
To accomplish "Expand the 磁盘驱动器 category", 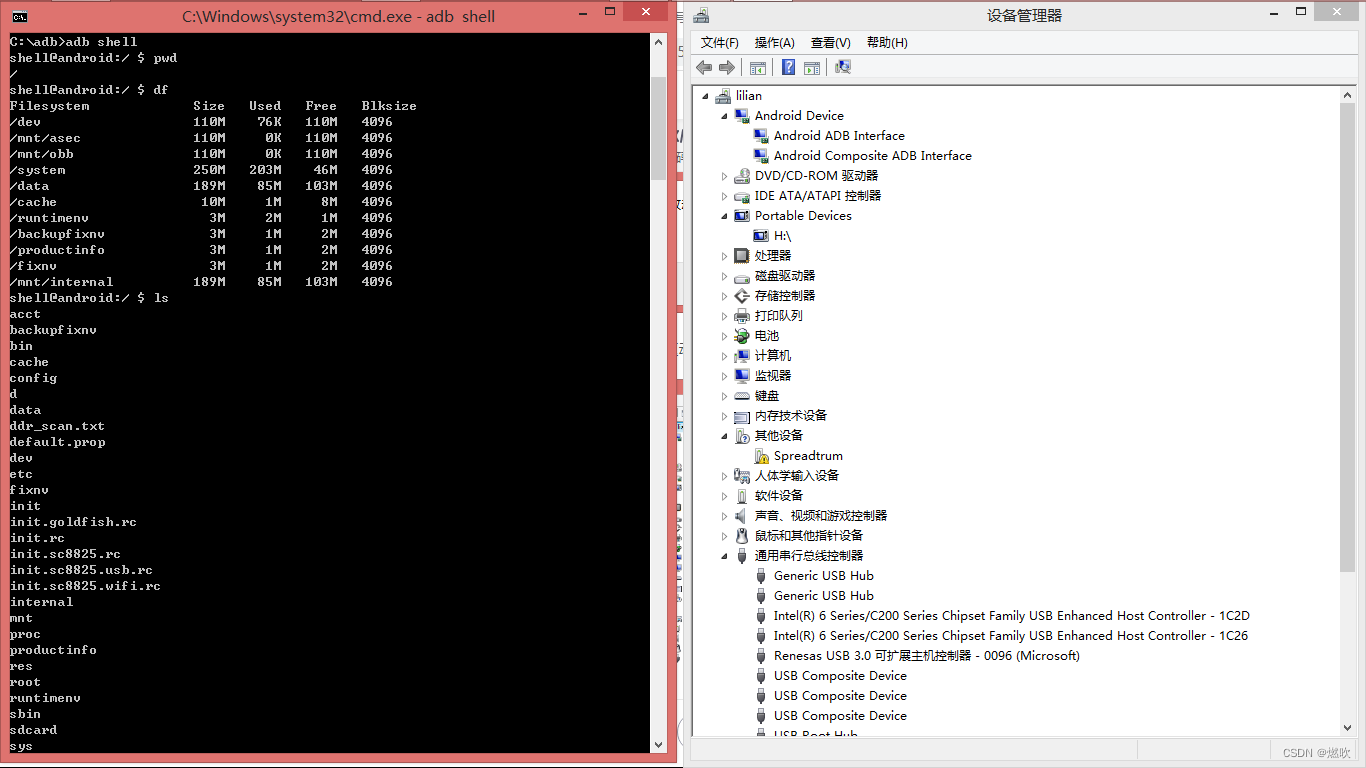I will pos(725,276).
